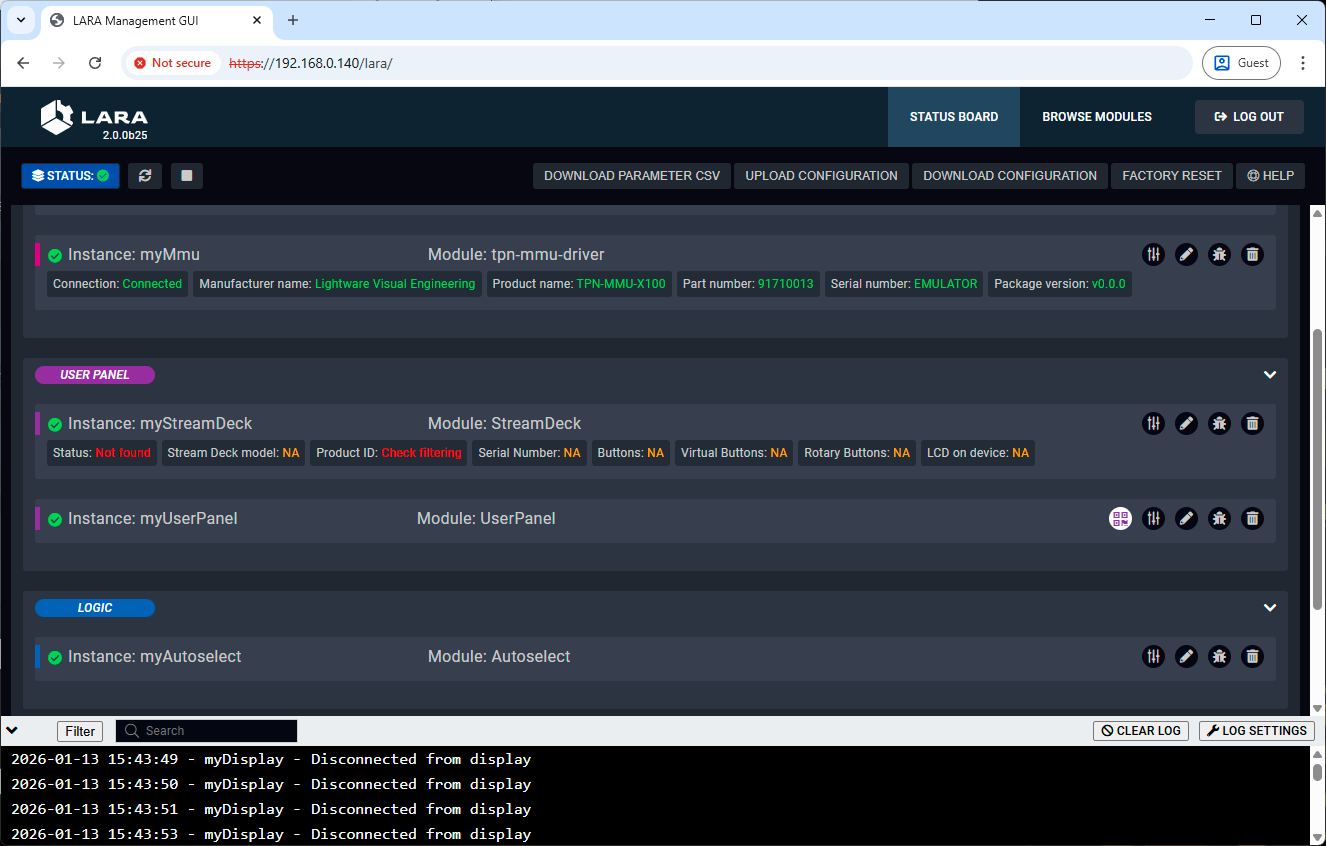Image resolution: width=1326 pixels, height=846 pixels.
Task: Collapse the log panel with the down chevron
Action: click(12, 730)
